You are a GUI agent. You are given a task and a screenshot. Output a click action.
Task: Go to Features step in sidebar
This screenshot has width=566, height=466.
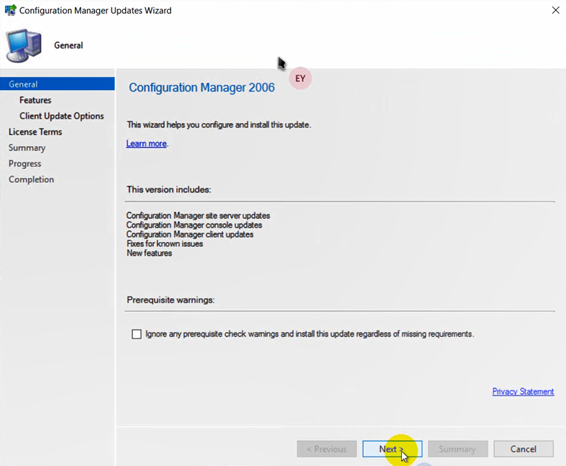click(x=35, y=100)
